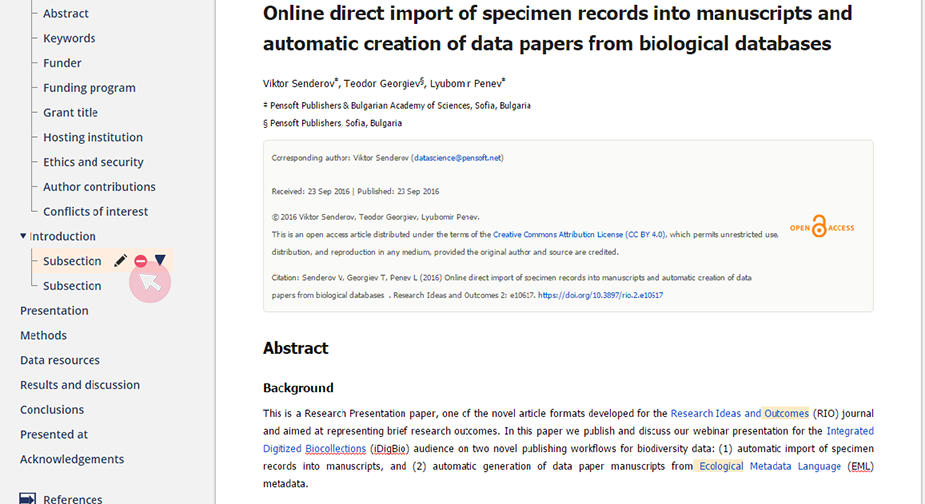925x504 pixels.
Task: Click the Abstract heading in article
Action: 296,348
